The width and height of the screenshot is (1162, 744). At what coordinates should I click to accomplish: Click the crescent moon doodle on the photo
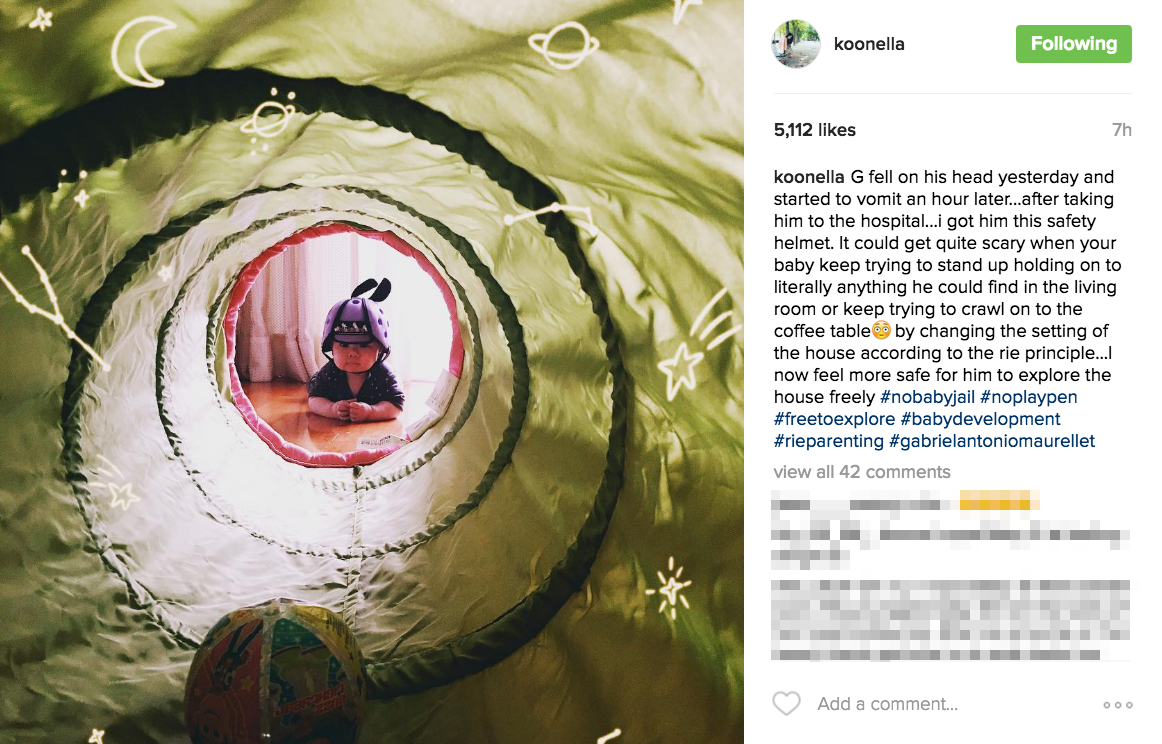141,52
